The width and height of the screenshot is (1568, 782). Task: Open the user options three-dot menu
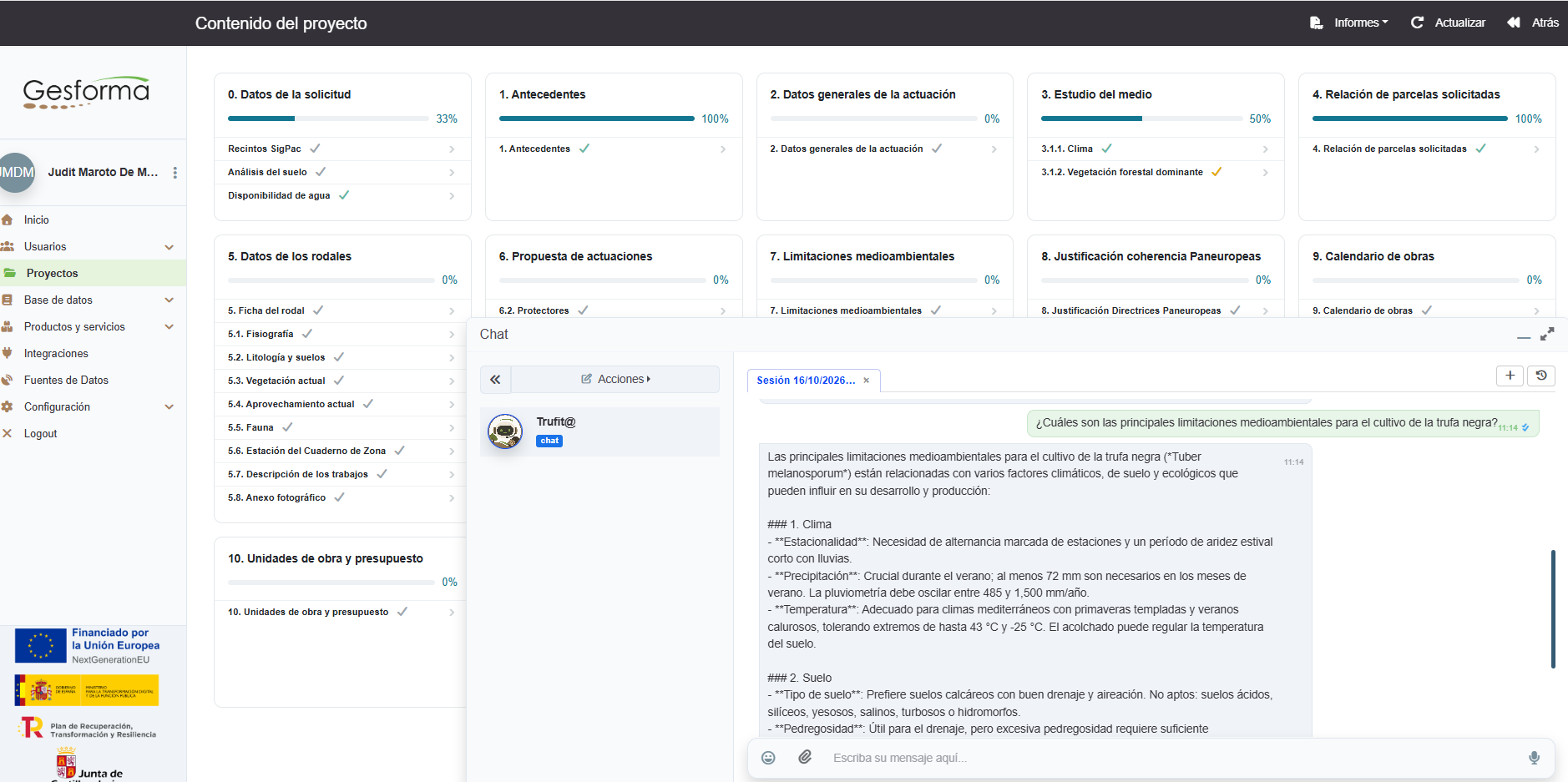click(x=175, y=173)
